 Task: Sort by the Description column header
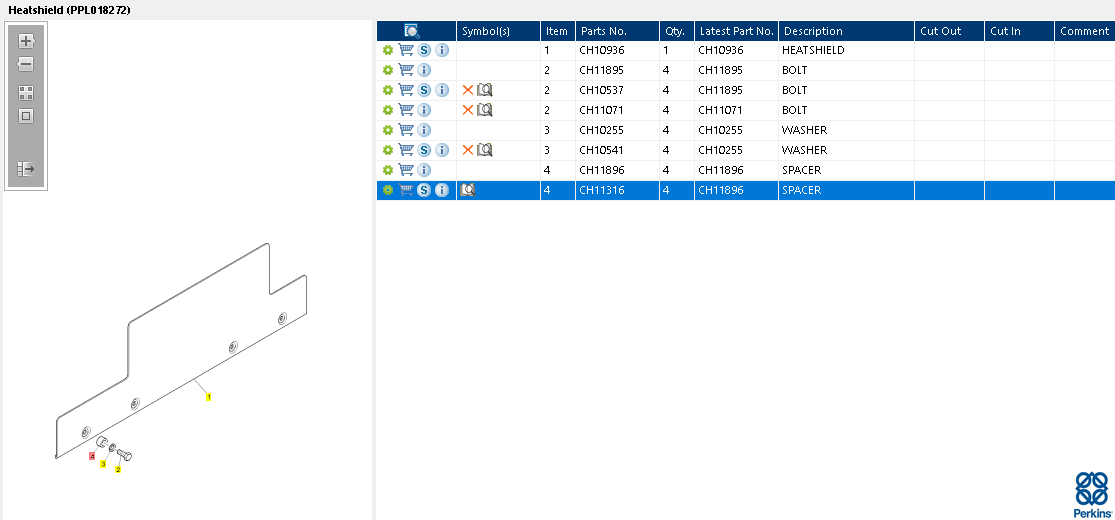(846, 31)
